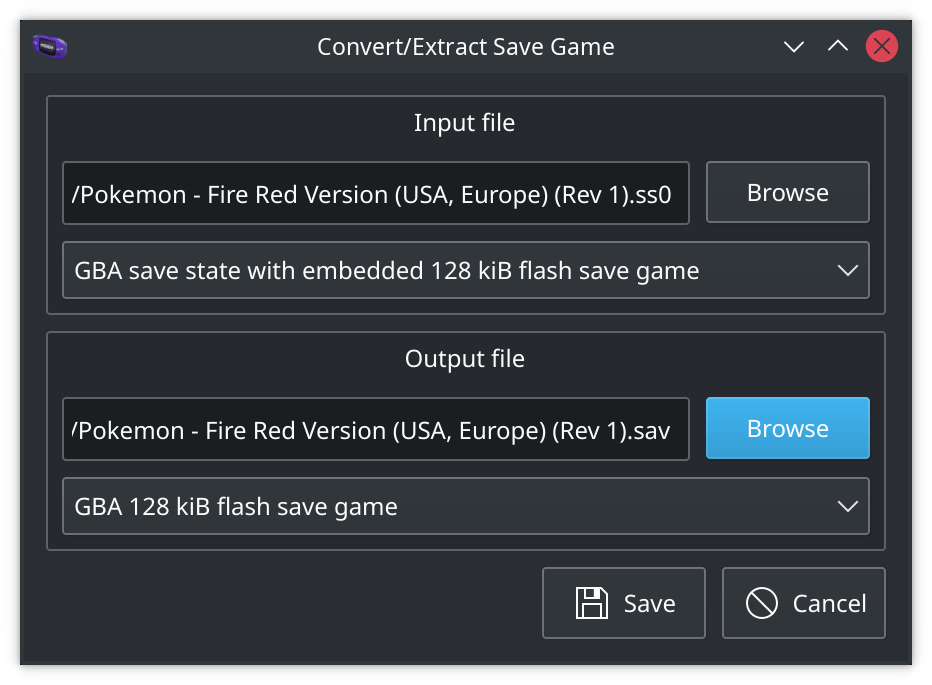Screen dimensions: 932x685
Task: Focus the output file path ending in .sav
Action: (x=376, y=429)
